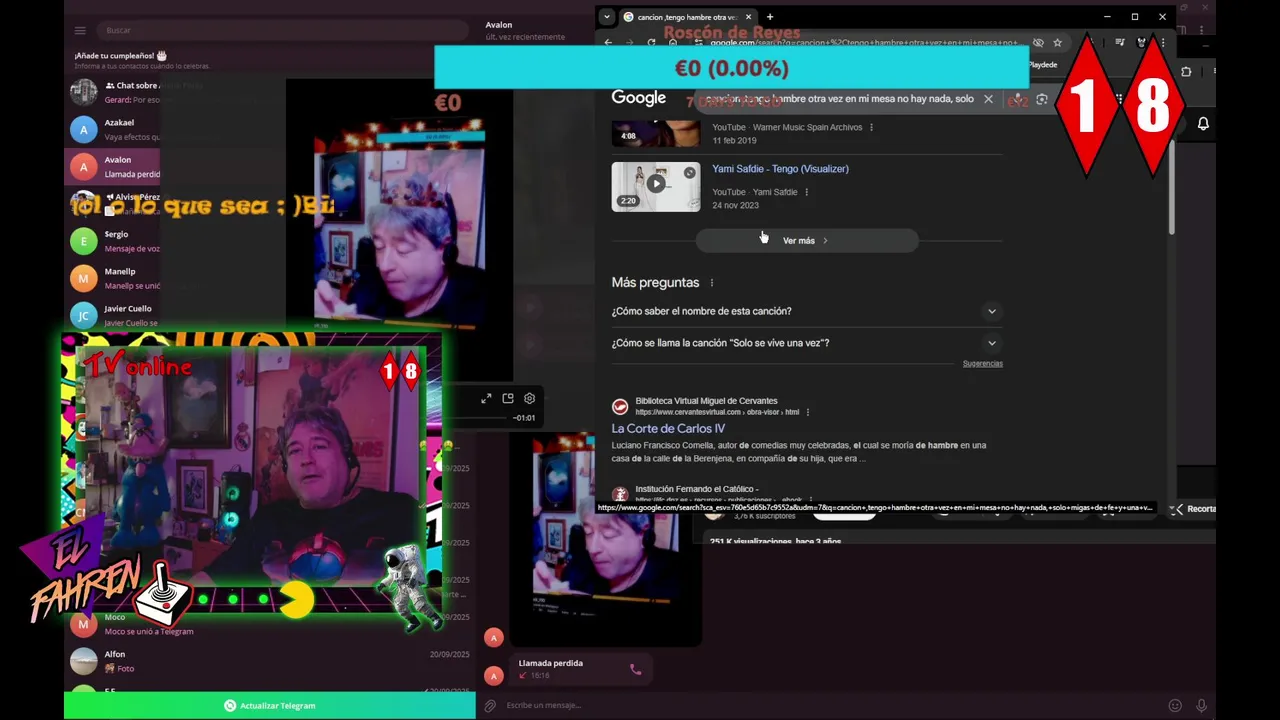The image size is (1280, 720).
Task: Call back from the Llamada perdida phone icon
Action: tap(635, 669)
